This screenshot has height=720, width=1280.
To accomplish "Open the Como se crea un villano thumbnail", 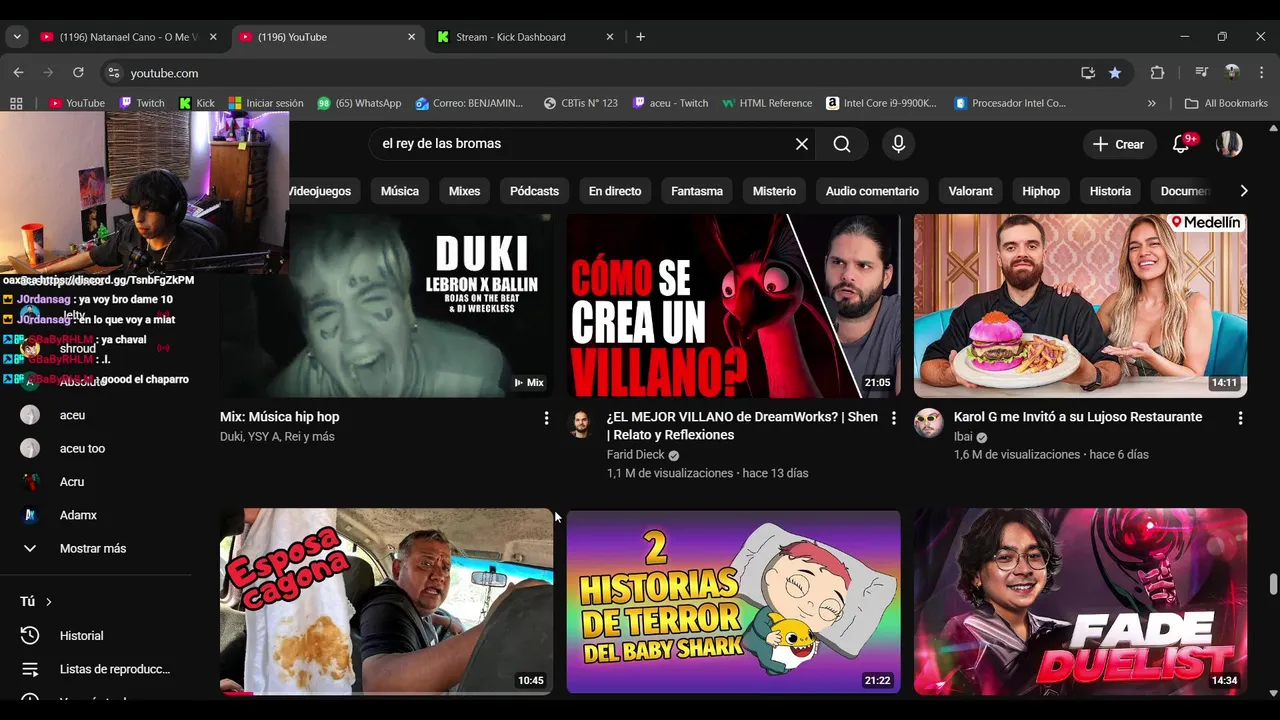I will (x=733, y=306).
